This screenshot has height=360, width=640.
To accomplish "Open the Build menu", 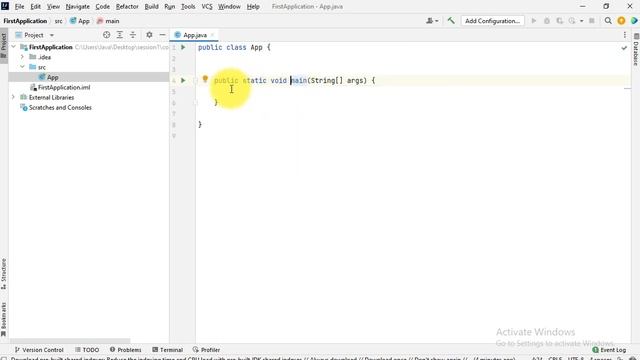I will click(x=151, y=7).
